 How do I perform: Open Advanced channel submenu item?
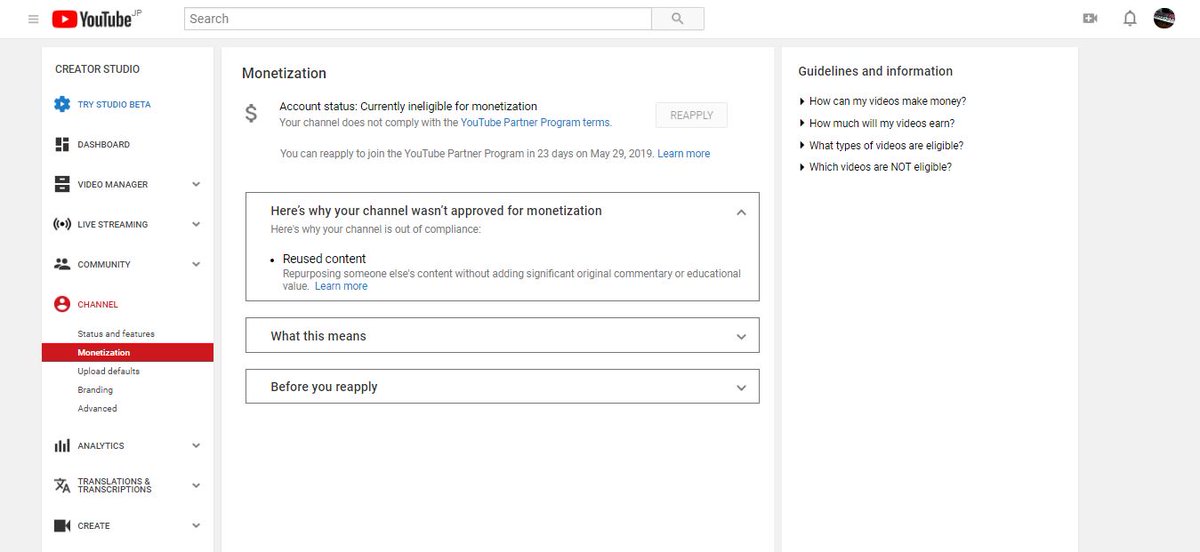[x=97, y=408]
